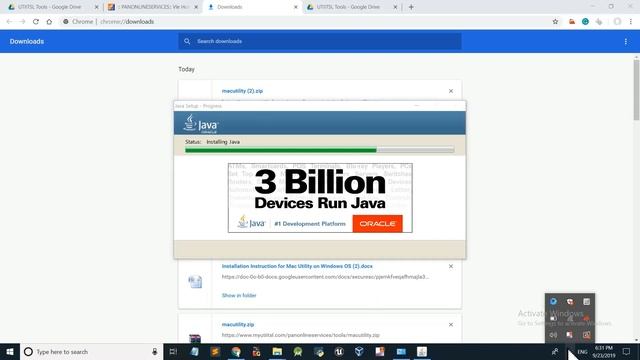Click speaker volume icon in tray overflow popup

pyautogui.click(x=553, y=335)
